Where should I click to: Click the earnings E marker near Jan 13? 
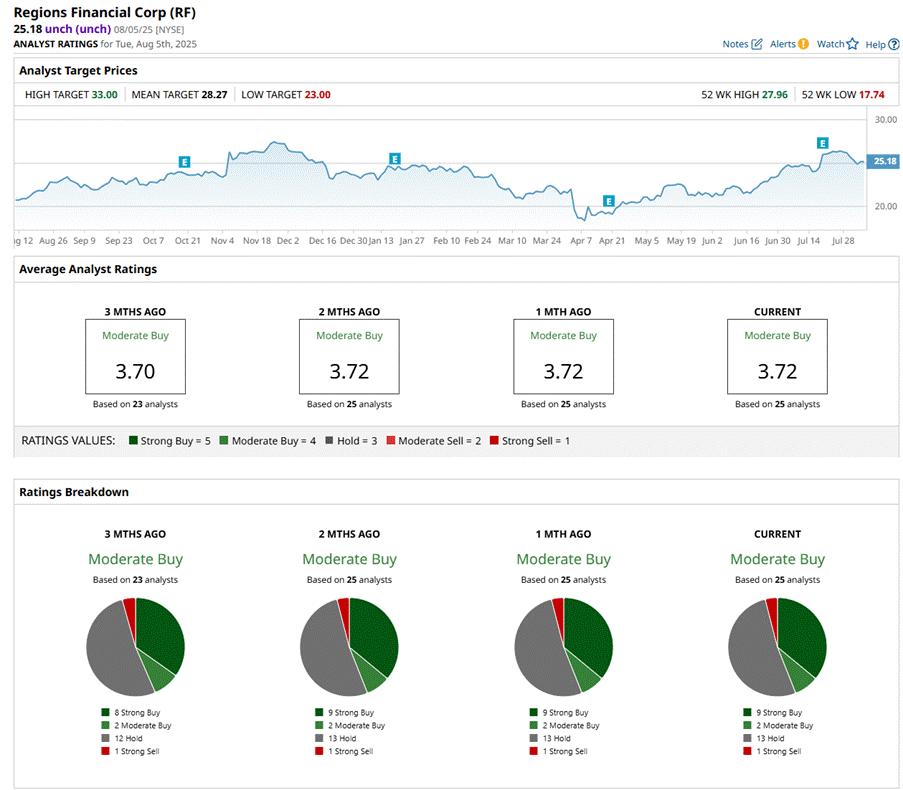394,158
